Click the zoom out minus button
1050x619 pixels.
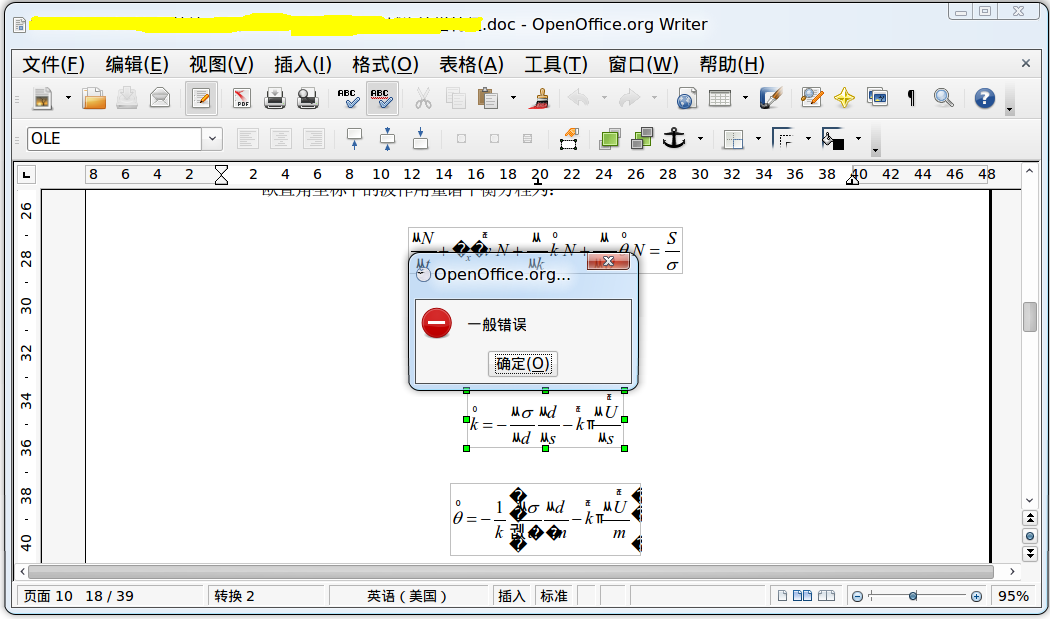pyautogui.click(x=857, y=596)
